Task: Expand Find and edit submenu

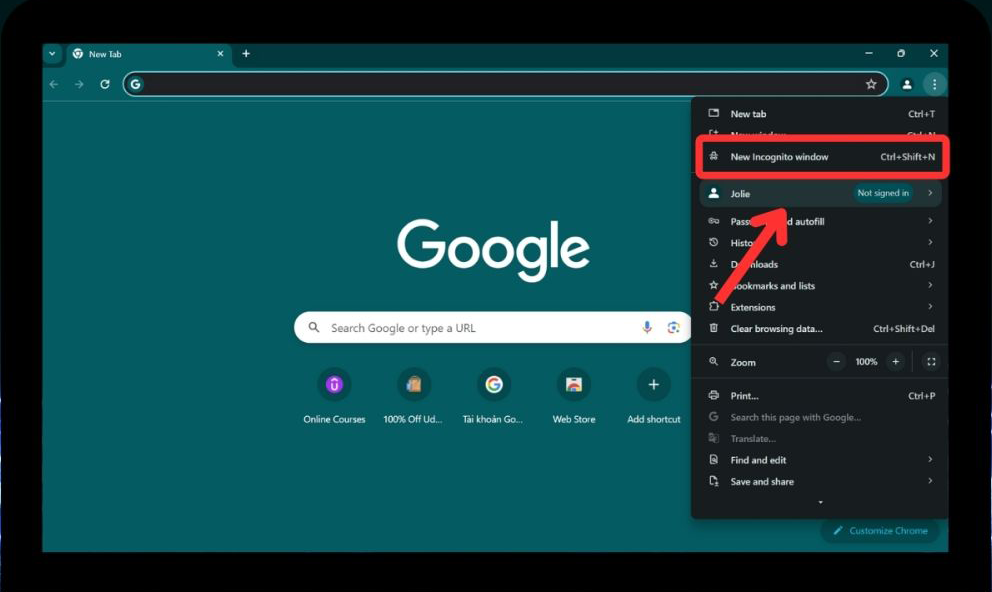Action: [821, 460]
